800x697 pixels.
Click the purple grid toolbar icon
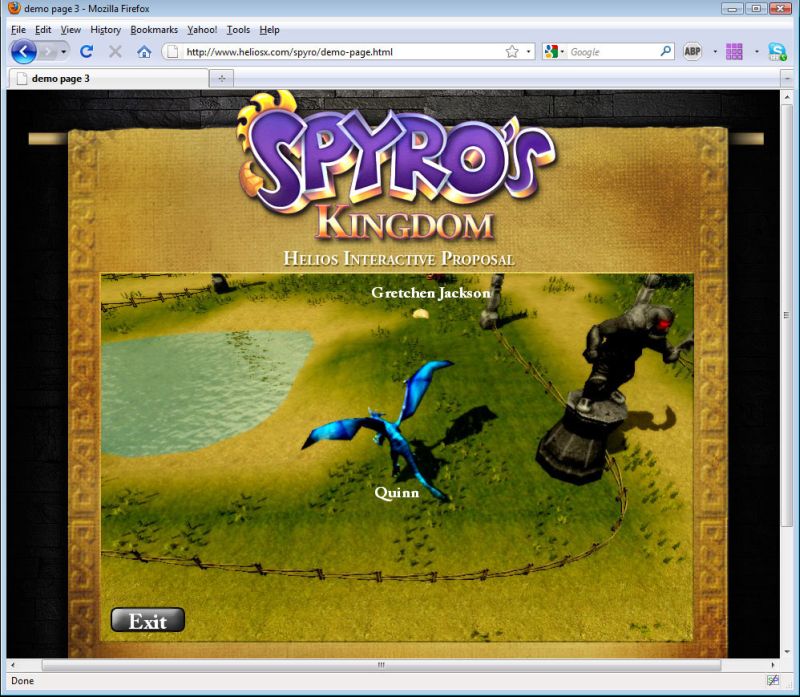point(734,52)
